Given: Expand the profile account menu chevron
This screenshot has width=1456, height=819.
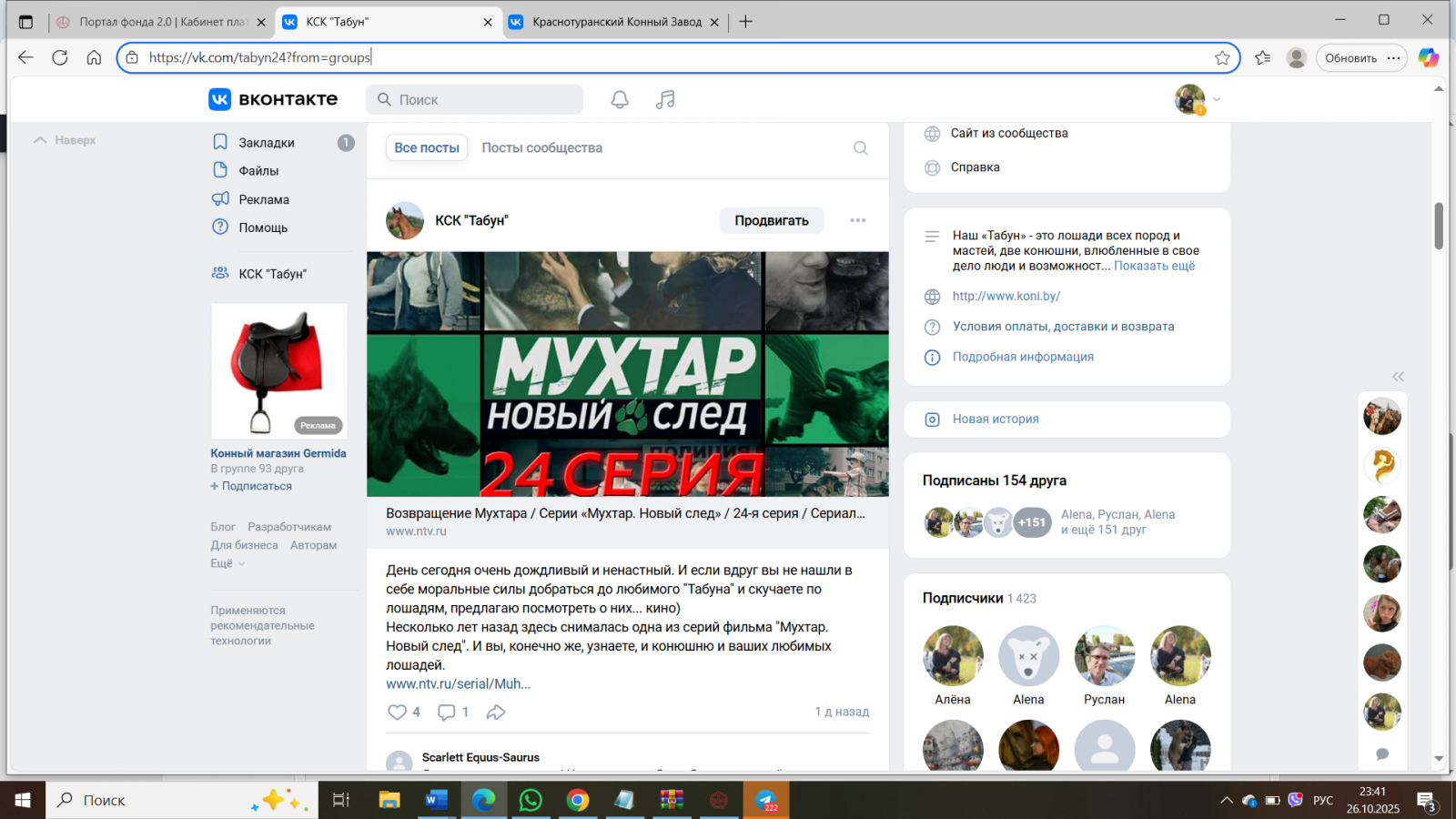Looking at the screenshot, I should (1217, 99).
